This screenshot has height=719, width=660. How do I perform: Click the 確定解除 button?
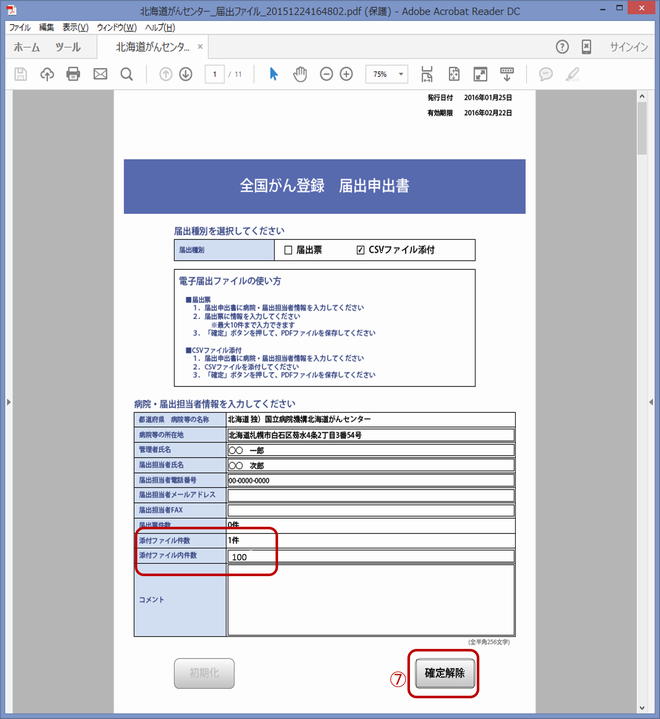[x=444, y=673]
